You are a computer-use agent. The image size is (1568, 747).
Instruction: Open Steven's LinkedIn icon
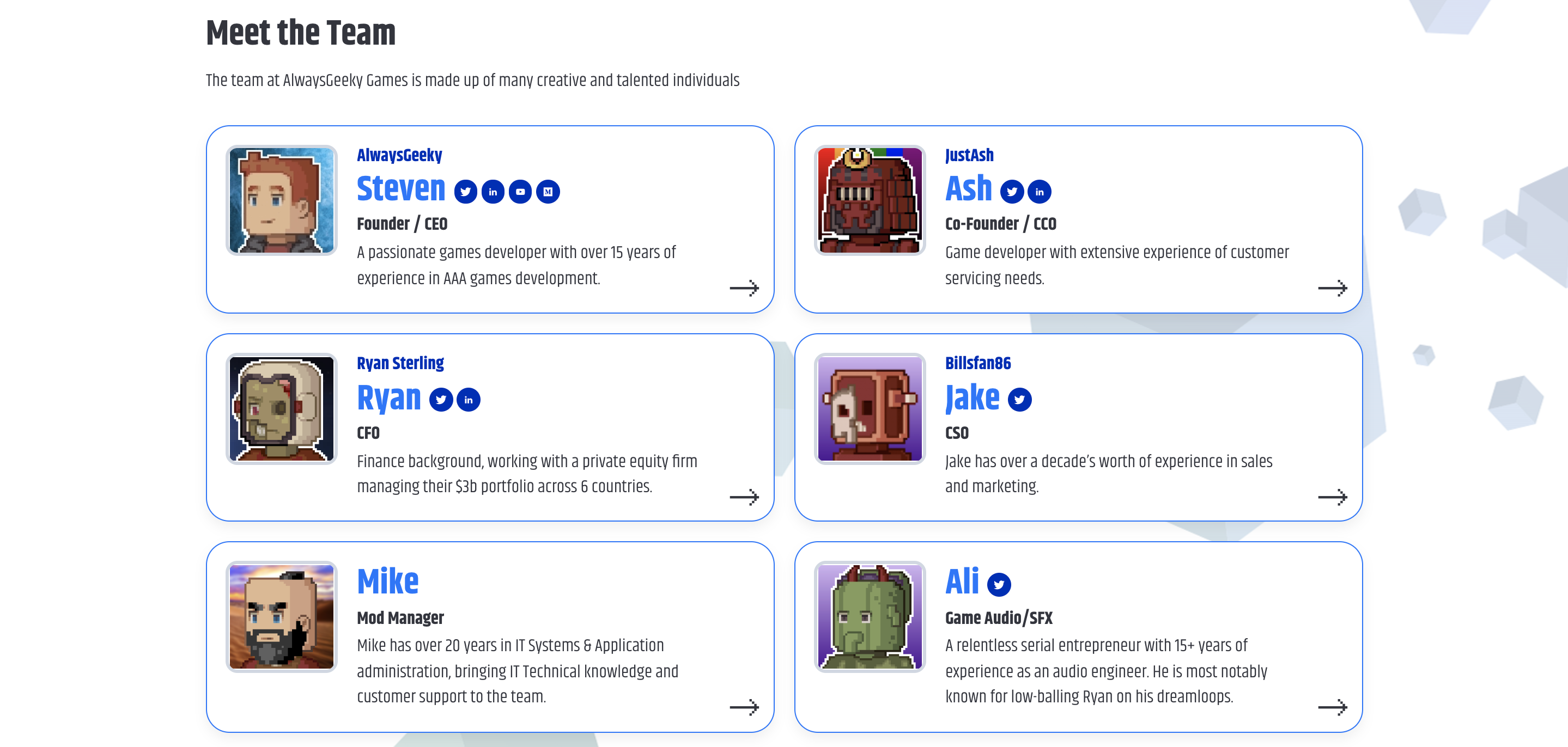493,192
